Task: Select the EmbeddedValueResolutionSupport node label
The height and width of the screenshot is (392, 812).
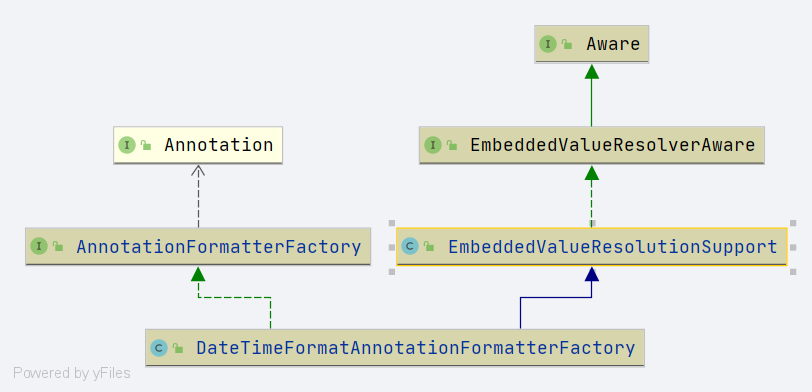Action: [613, 247]
